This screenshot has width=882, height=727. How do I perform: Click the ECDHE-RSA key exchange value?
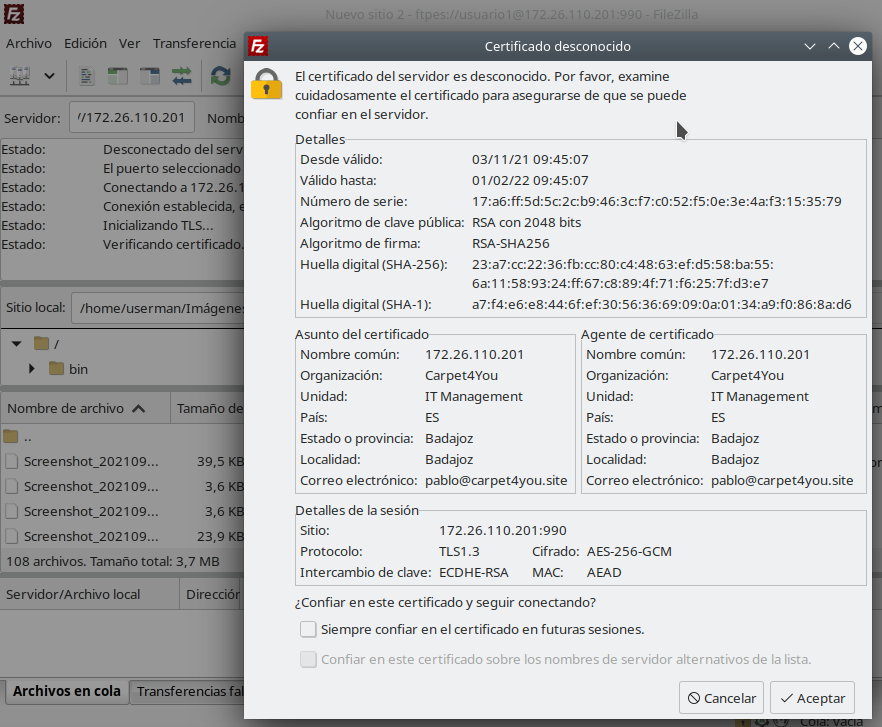[x=474, y=572]
